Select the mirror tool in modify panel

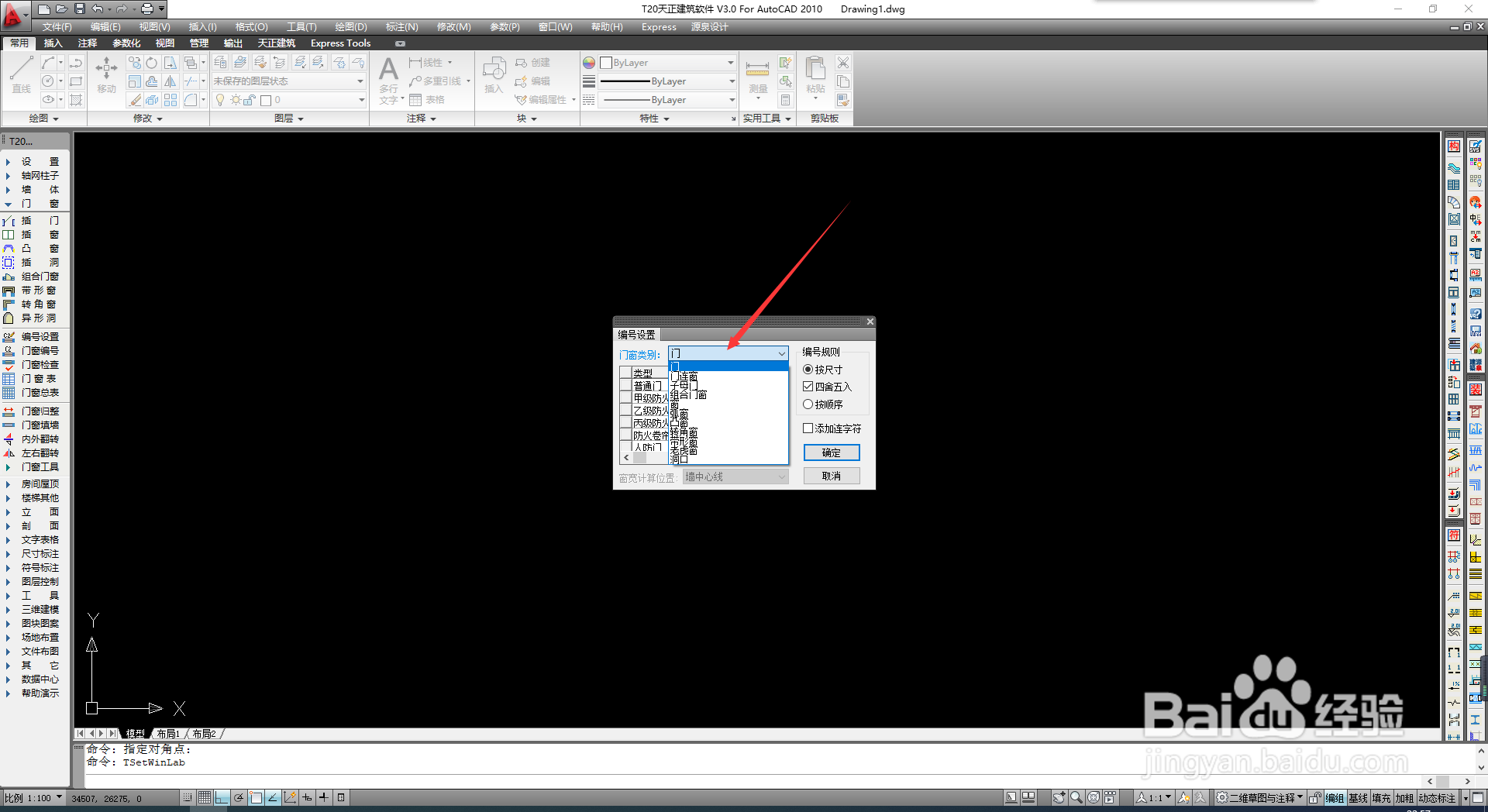pos(170,81)
